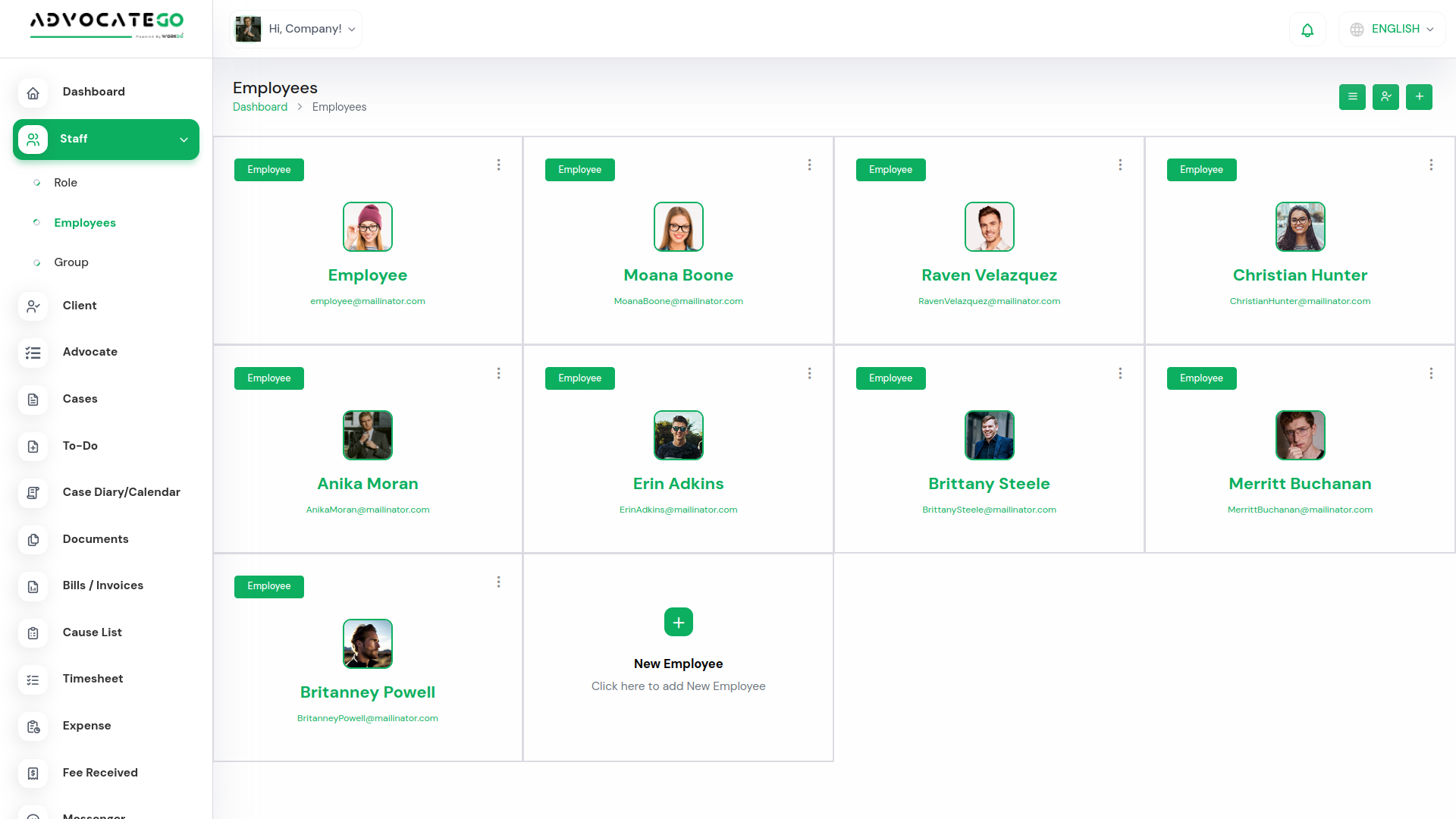The height and width of the screenshot is (819, 1456).
Task: Open Bills / Invoices sidebar item
Action: [102, 585]
